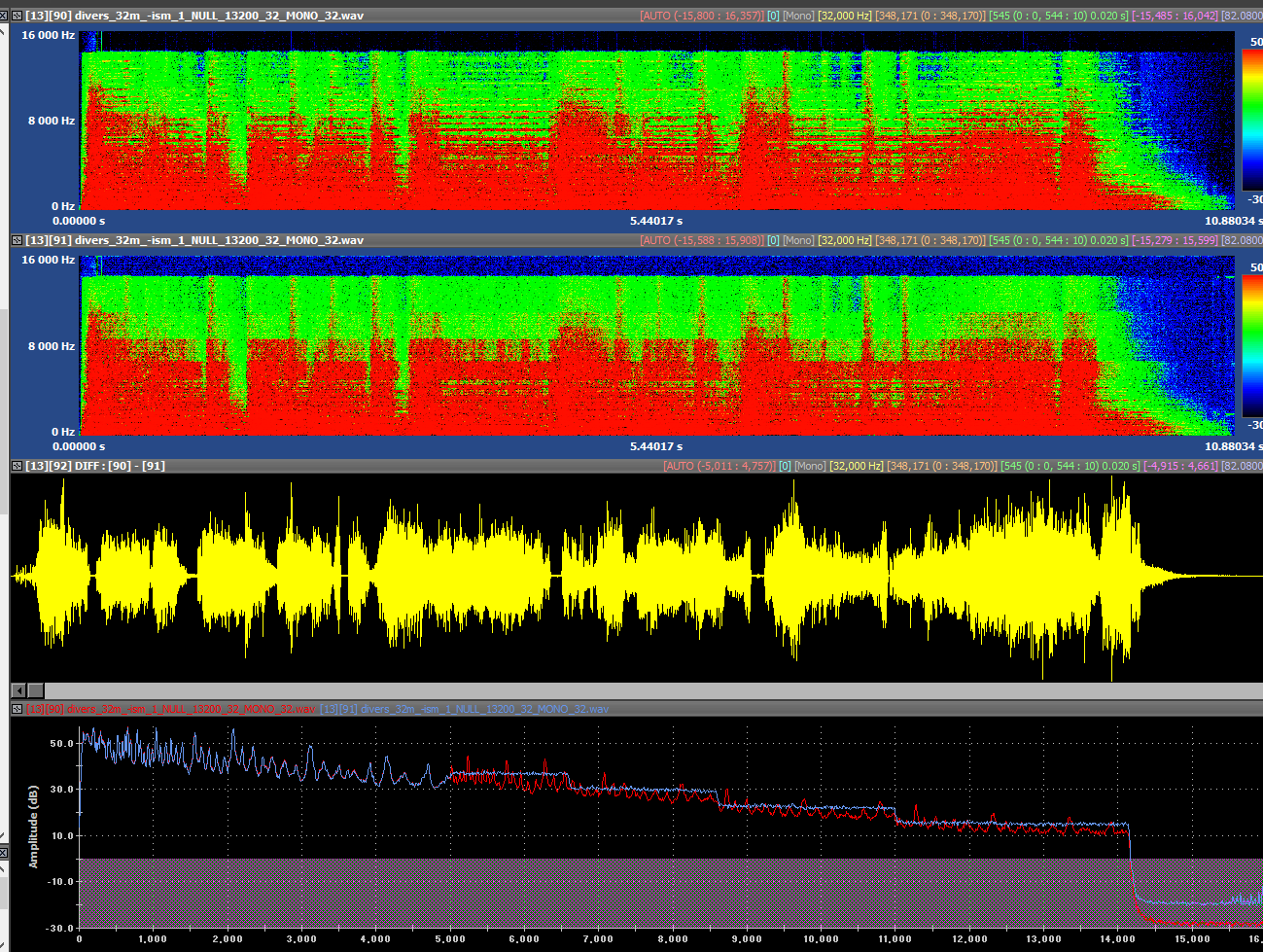
Task: Click the panel icon beside the DIFF: [90] - [91] title
Action: [17, 466]
